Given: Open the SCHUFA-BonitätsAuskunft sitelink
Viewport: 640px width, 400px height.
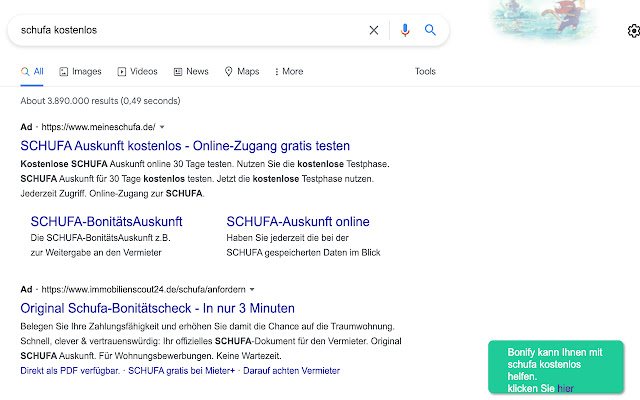Looking at the screenshot, I should (x=107, y=221).
